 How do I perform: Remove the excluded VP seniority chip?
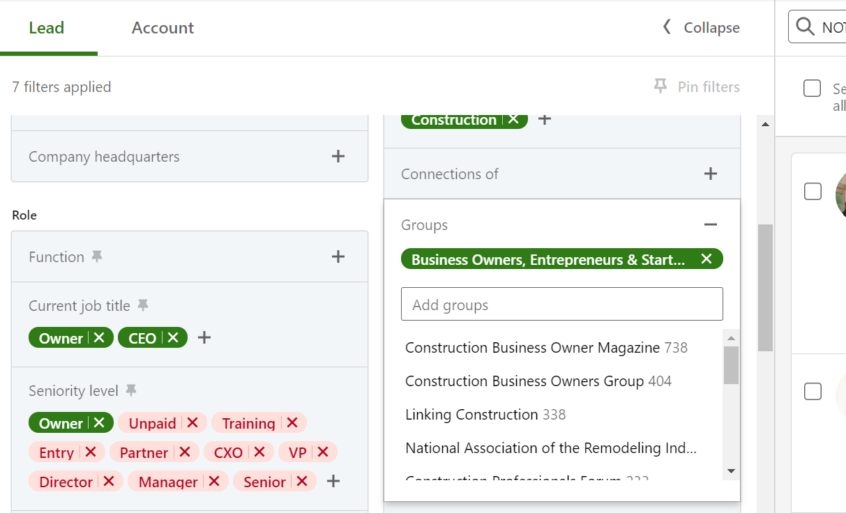pos(323,452)
